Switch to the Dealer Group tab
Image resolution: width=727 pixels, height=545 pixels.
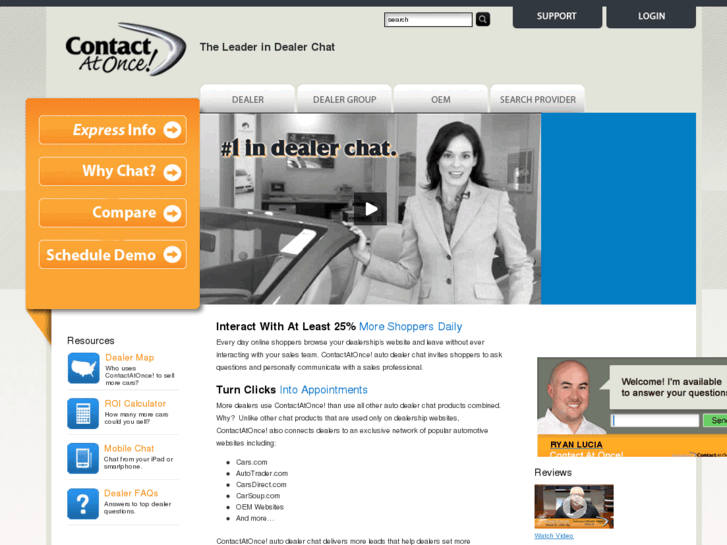pyautogui.click(x=344, y=99)
